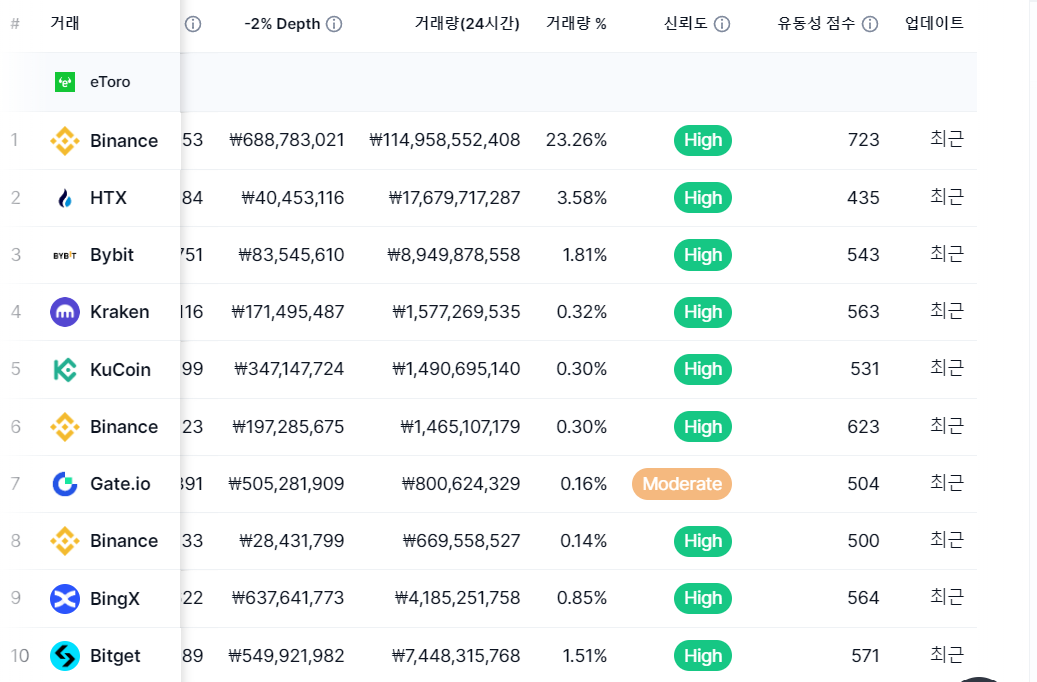Click the Moderate badge in Gate.io row

[x=682, y=484]
